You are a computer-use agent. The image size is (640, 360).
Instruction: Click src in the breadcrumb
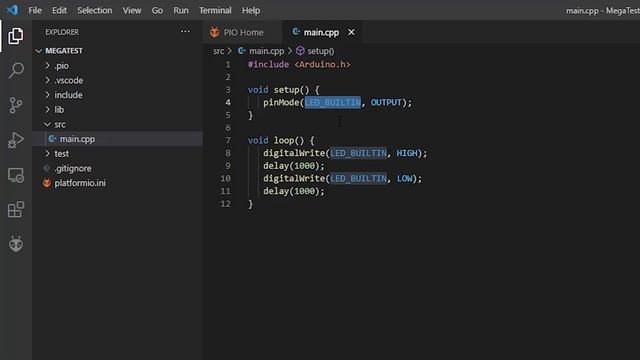click(x=219, y=51)
